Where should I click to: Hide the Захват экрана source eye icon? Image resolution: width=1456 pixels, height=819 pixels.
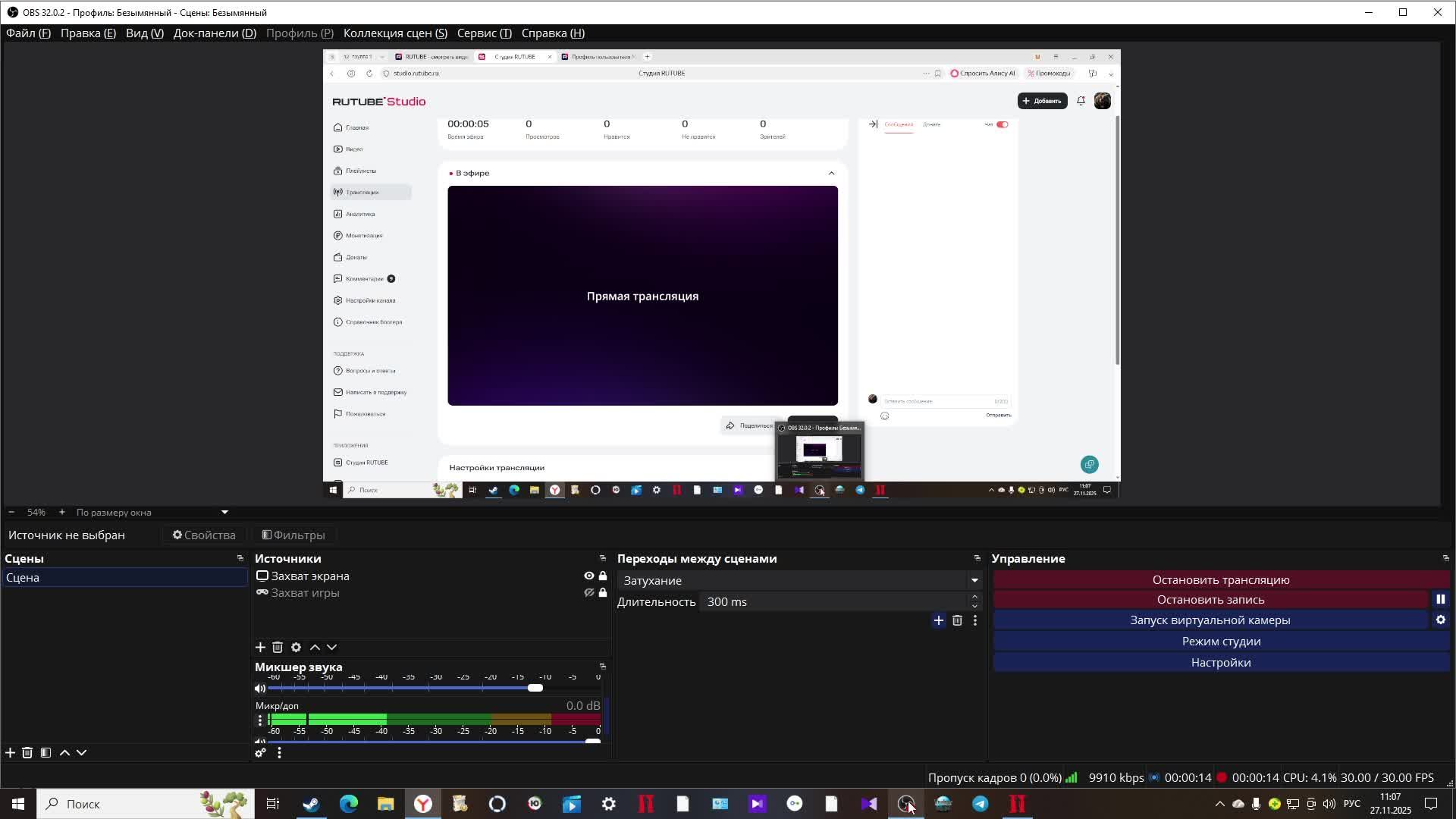[x=588, y=576]
